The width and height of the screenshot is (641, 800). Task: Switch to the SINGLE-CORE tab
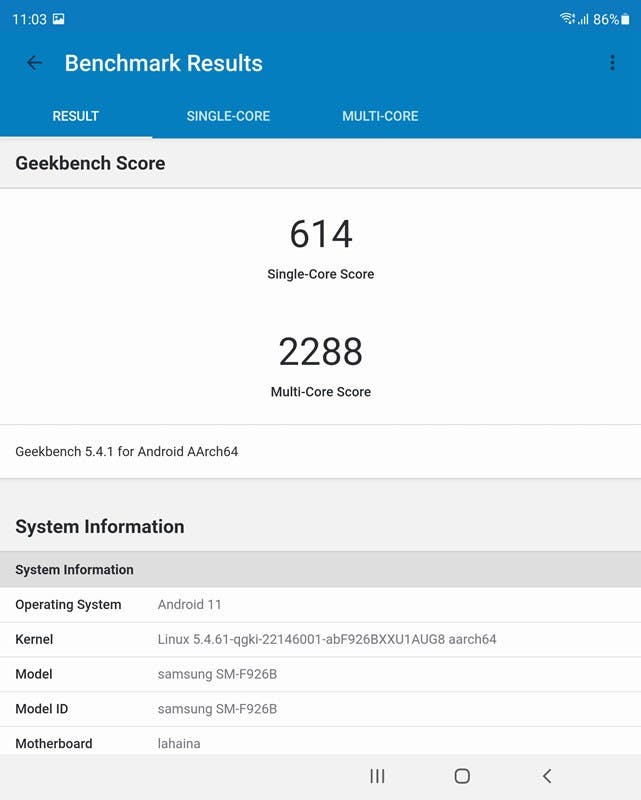point(228,116)
